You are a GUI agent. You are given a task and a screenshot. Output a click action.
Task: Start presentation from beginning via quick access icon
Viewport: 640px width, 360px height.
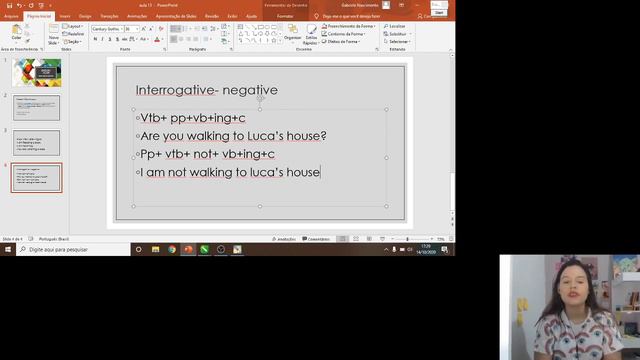pos(41,5)
